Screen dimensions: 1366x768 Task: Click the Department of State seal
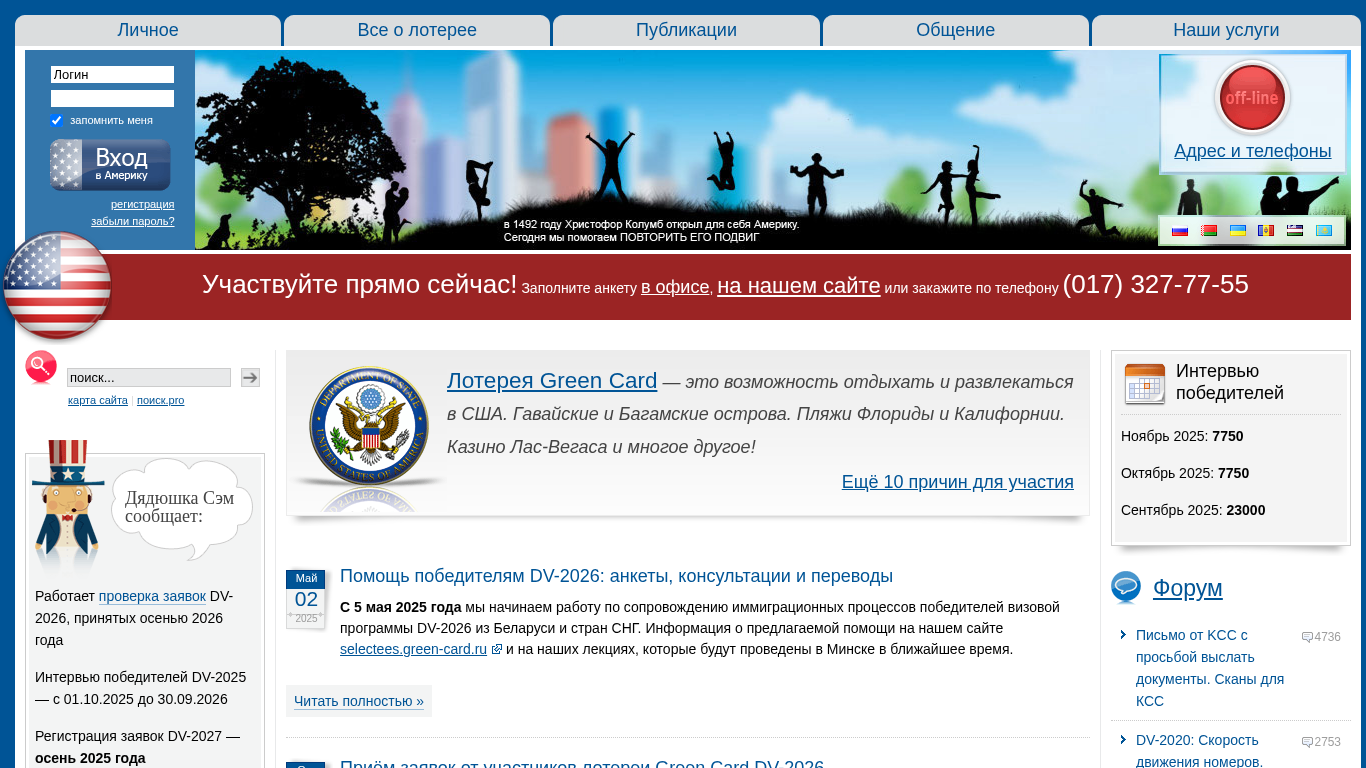pyautogui.click(x=370, y=427)
